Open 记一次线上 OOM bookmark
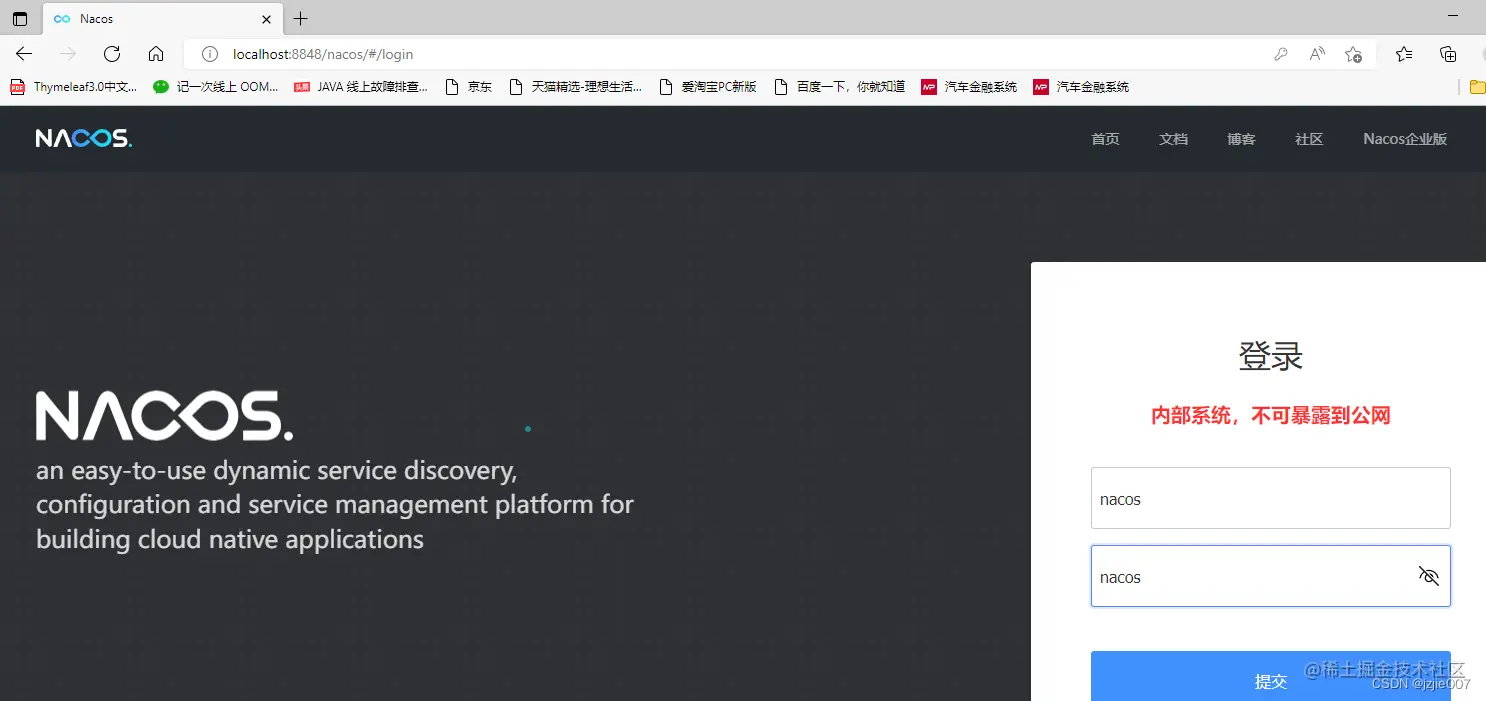Image resolution: width=1486 pixels, height=701 pixels. (216, 87)
